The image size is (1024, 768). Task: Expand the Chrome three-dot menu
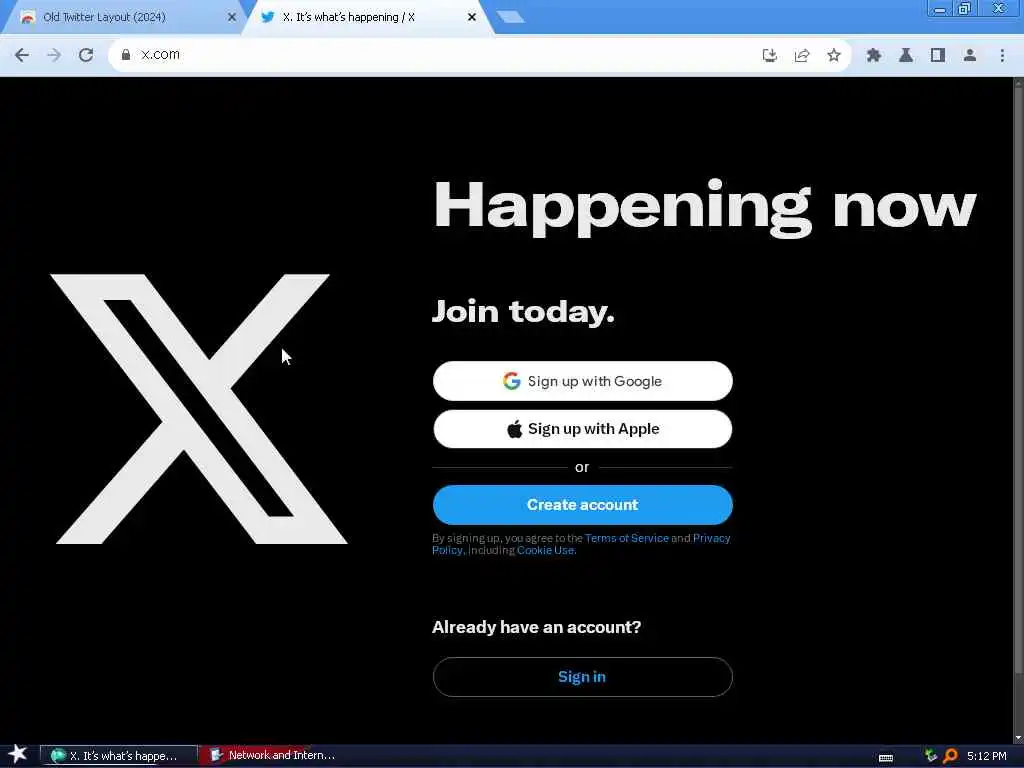pyautogui.click(x=1002, y=56)
